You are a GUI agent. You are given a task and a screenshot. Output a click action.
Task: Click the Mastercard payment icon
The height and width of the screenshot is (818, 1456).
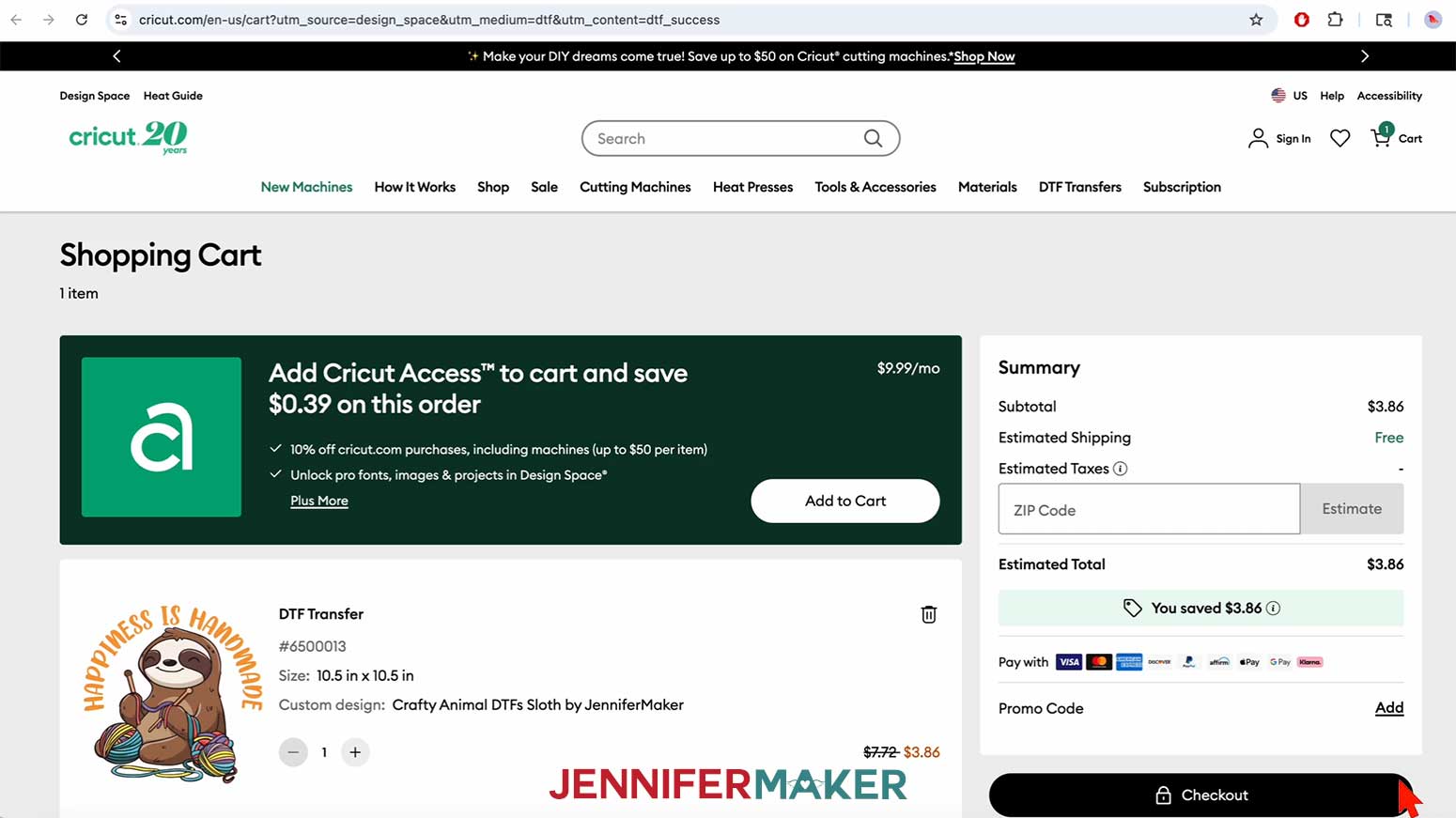(x=1099, y=662)
